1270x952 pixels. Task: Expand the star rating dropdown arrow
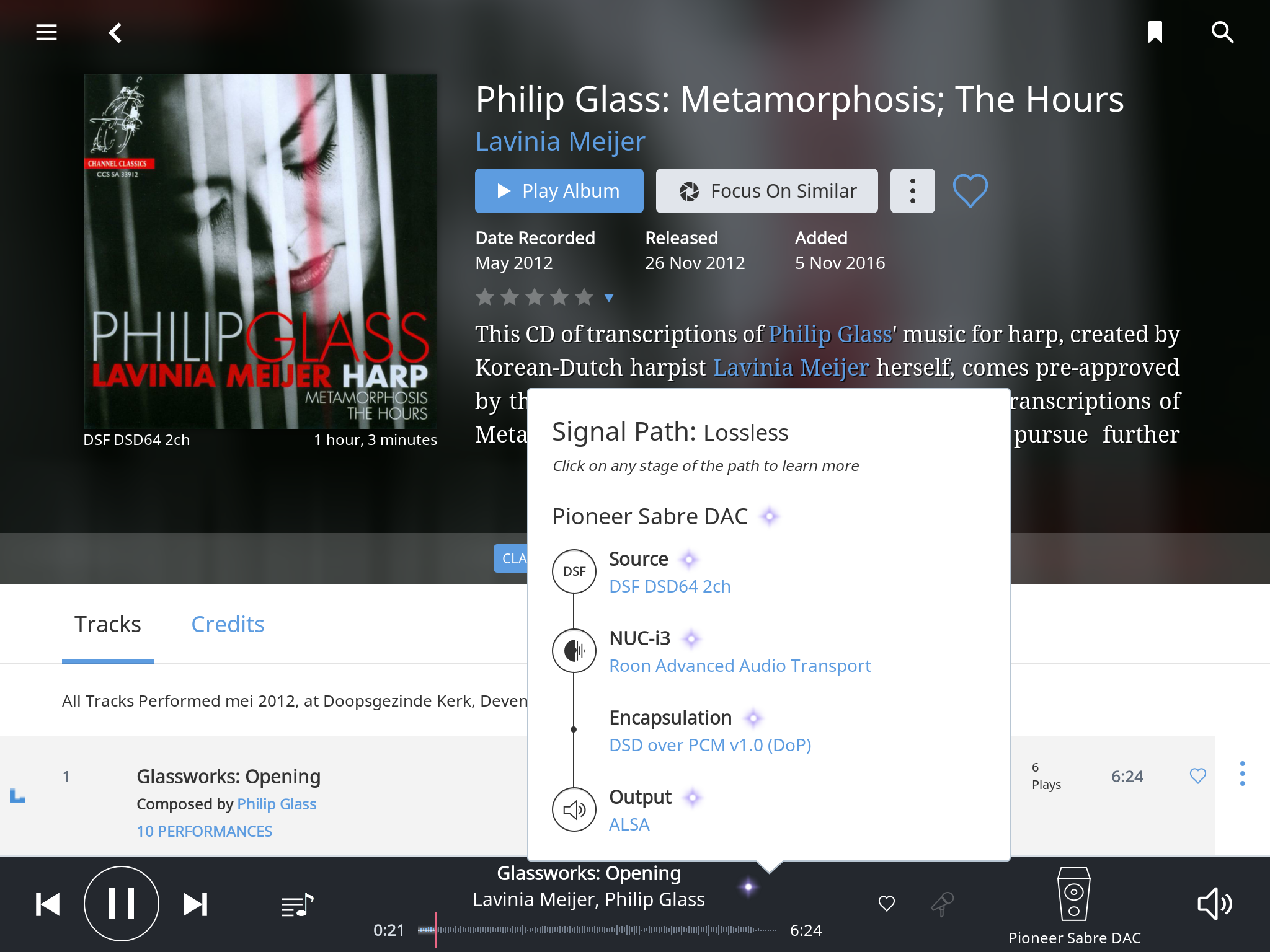(x=609, y=297)
